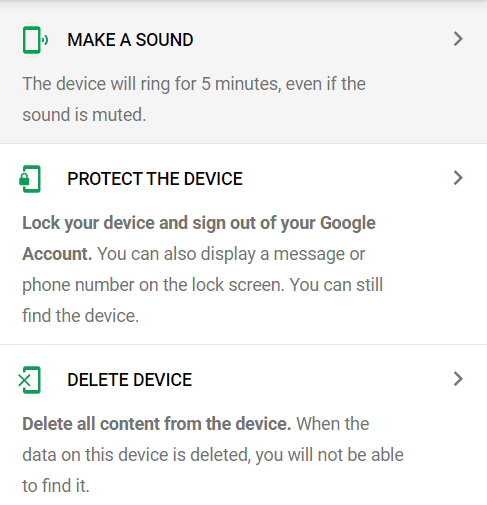Click the "sound is muted." text line
Viewport: 487px width, 505px height.
tap(84, 115)
